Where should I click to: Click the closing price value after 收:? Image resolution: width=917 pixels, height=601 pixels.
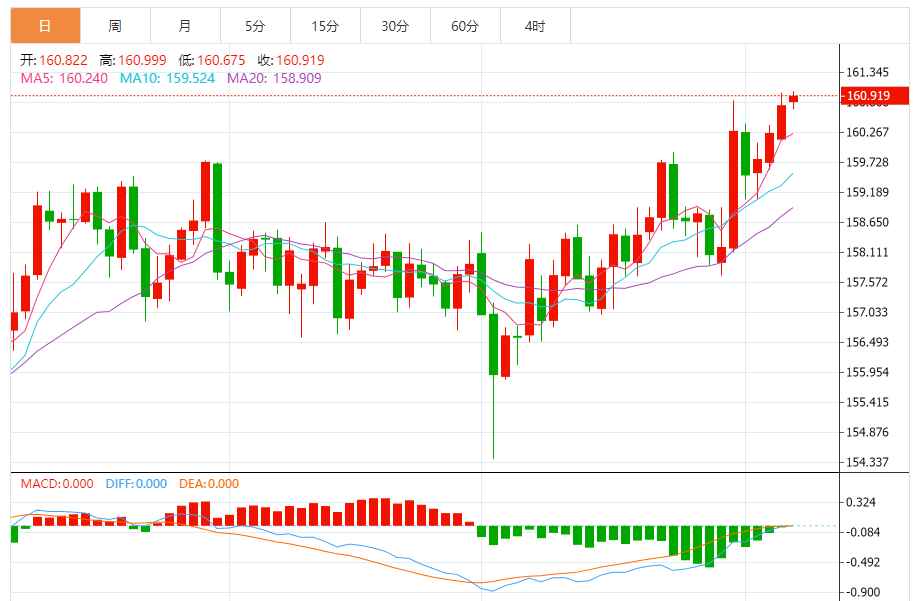pos(300,60)
